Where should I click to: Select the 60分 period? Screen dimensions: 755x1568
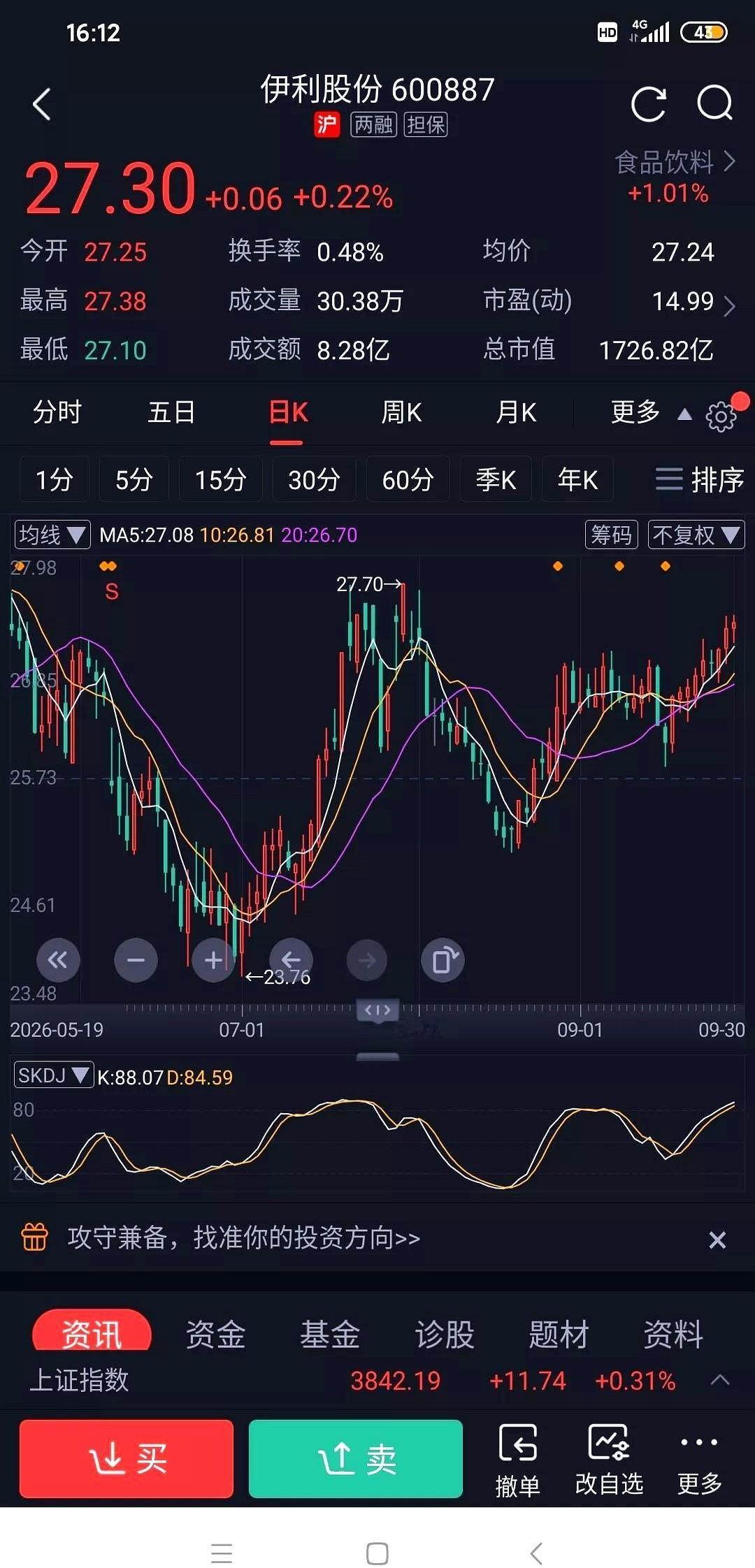tap(408, 479)
